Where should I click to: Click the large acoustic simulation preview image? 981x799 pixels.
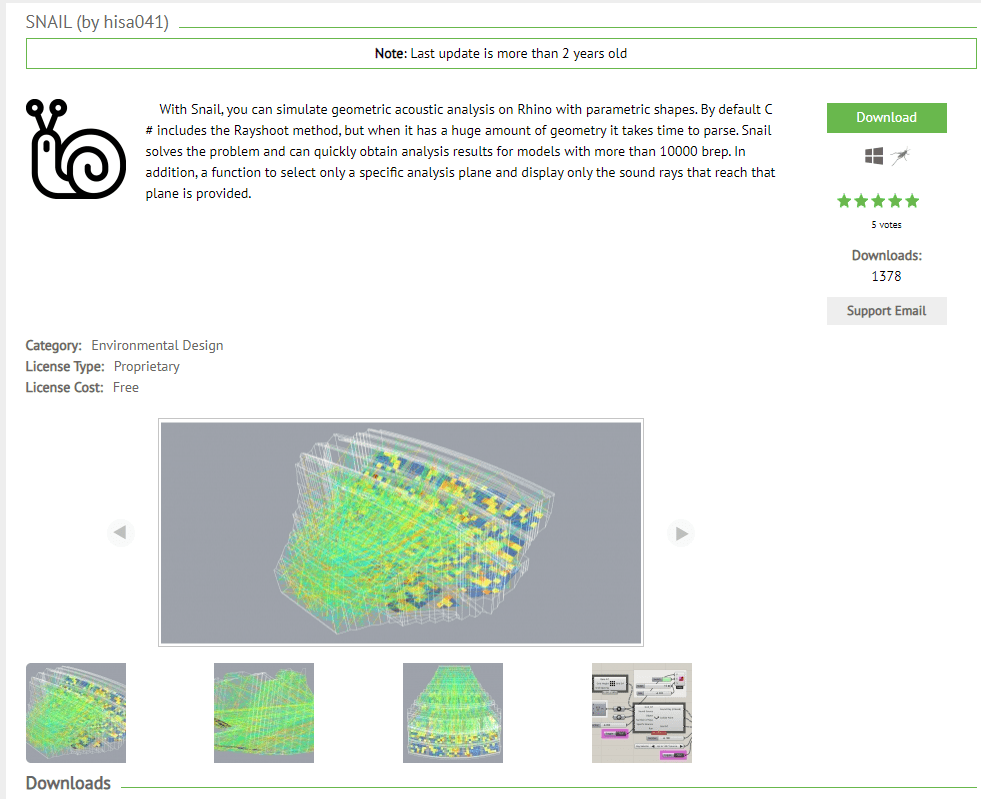coord(400,533)
